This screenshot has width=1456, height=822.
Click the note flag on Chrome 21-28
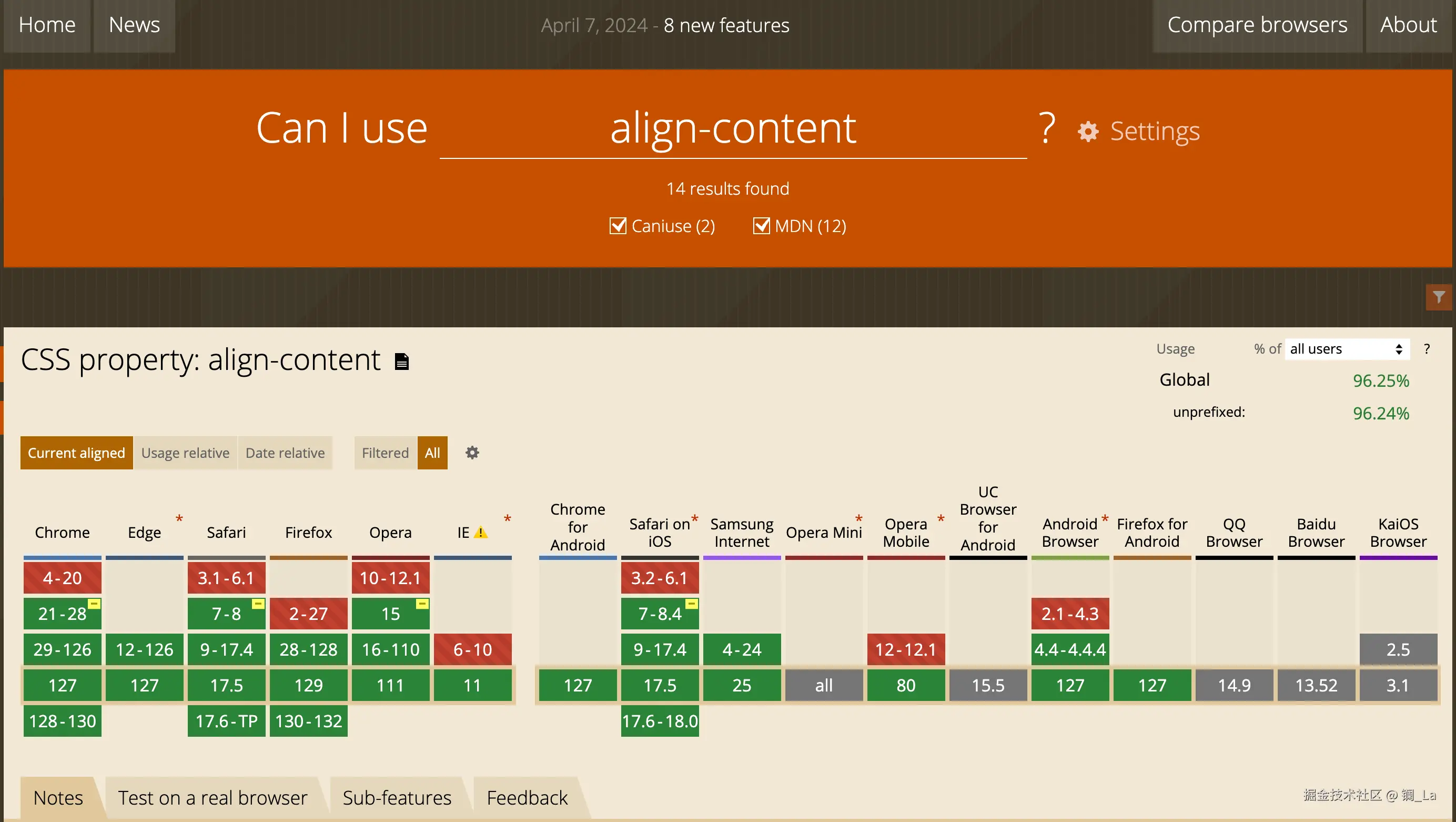94,604
